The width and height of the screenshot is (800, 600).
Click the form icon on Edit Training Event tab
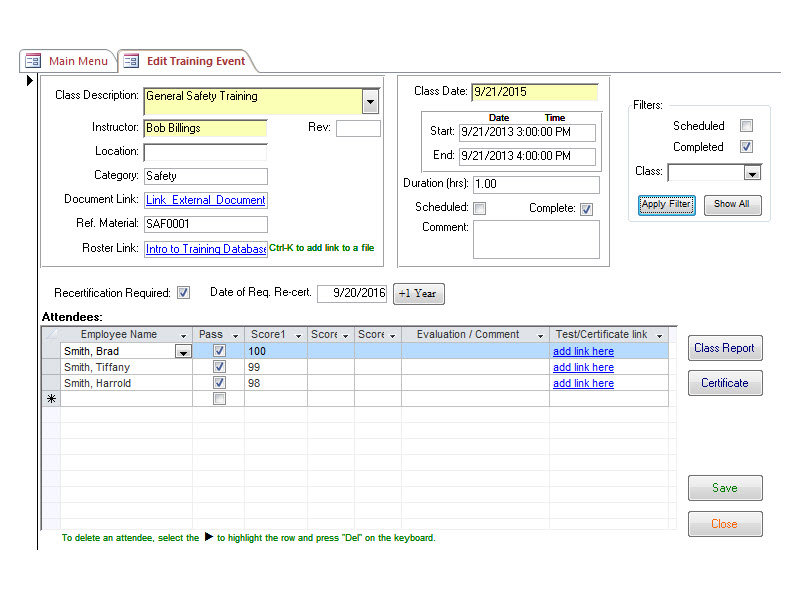[131, 61]
